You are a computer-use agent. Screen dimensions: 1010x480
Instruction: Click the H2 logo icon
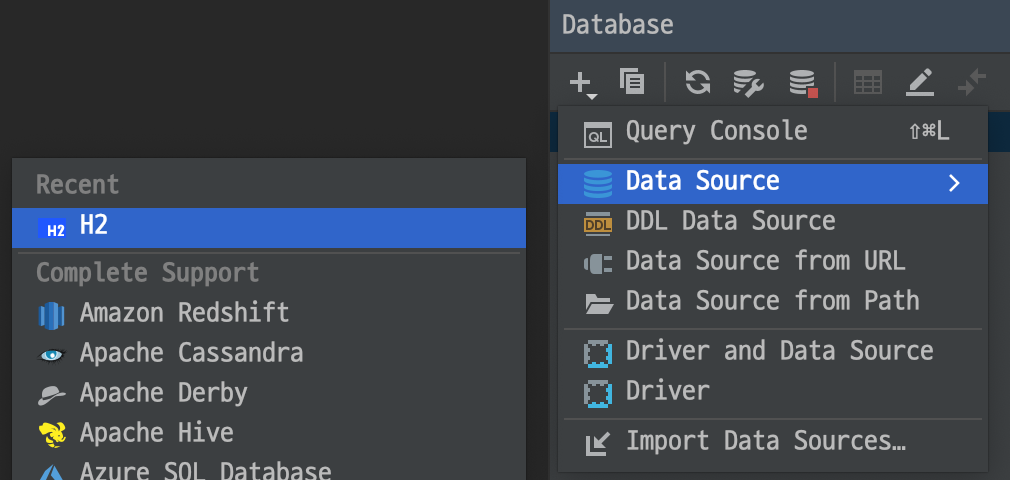point(52,229)
